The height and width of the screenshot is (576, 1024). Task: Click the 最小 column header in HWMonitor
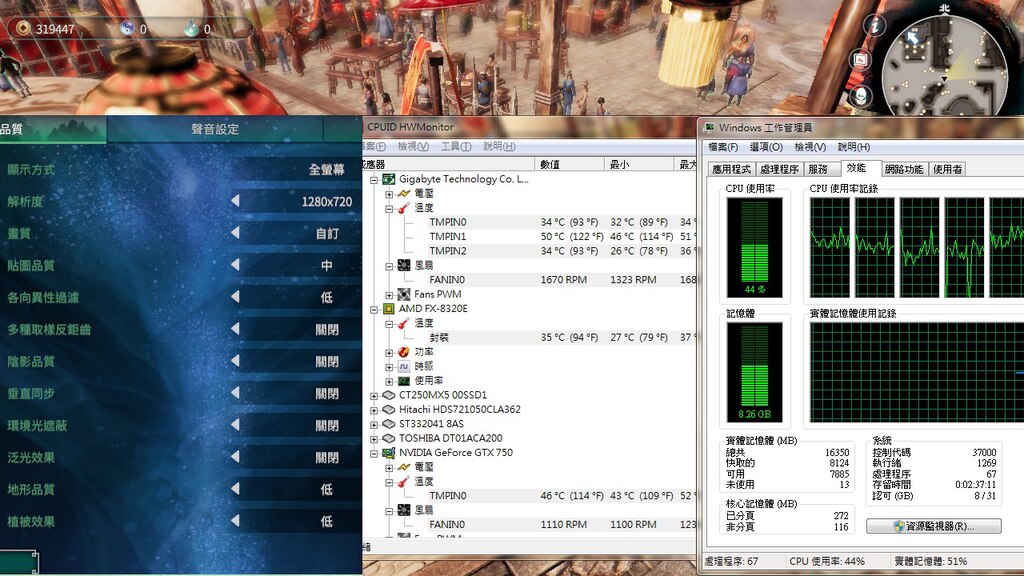pyautogui.click(x=639, y=164)
